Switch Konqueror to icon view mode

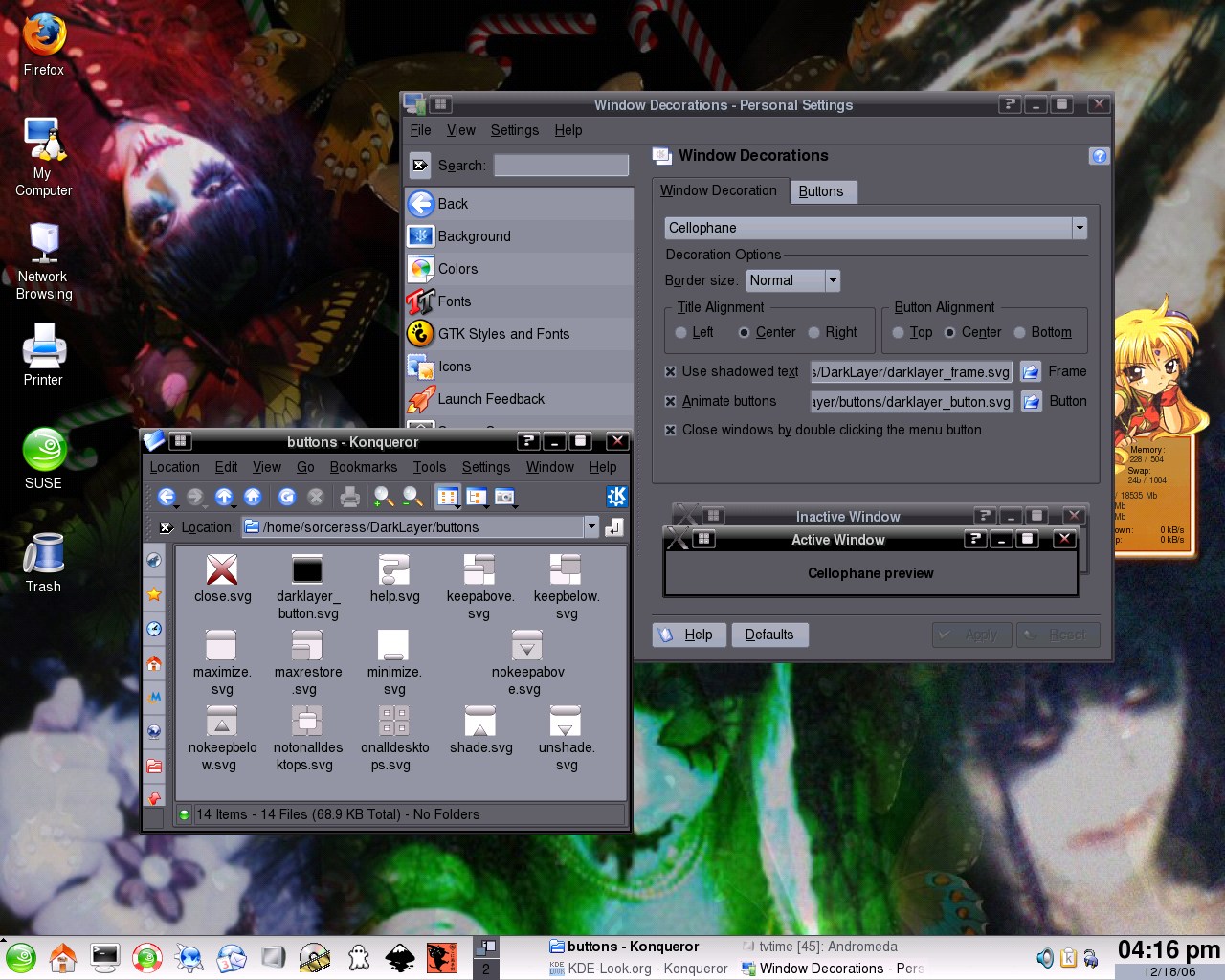[447, 496]
